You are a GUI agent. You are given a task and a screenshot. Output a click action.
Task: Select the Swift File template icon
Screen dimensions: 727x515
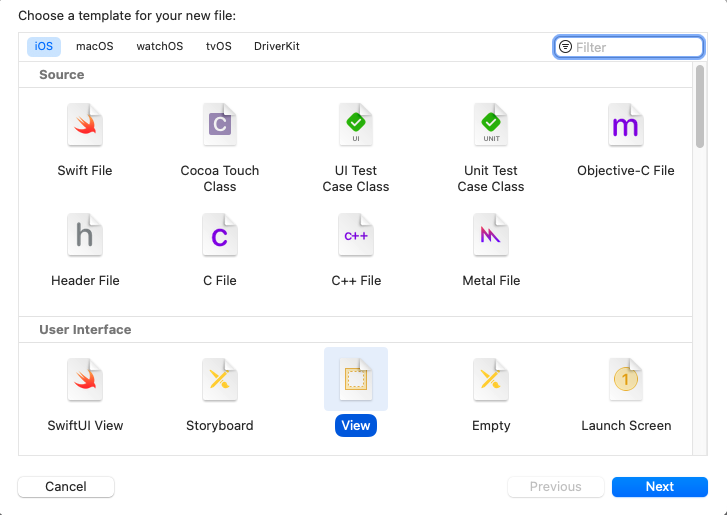click(85, 125)
